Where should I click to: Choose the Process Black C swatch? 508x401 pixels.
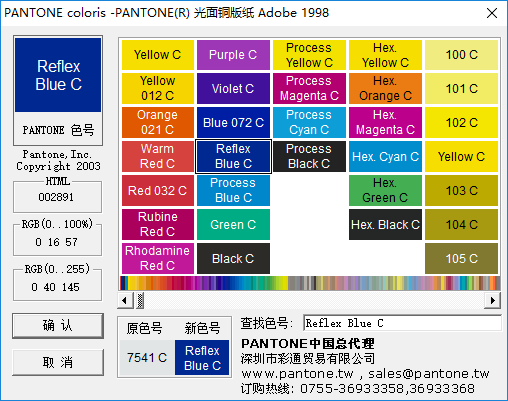(309, 157)
